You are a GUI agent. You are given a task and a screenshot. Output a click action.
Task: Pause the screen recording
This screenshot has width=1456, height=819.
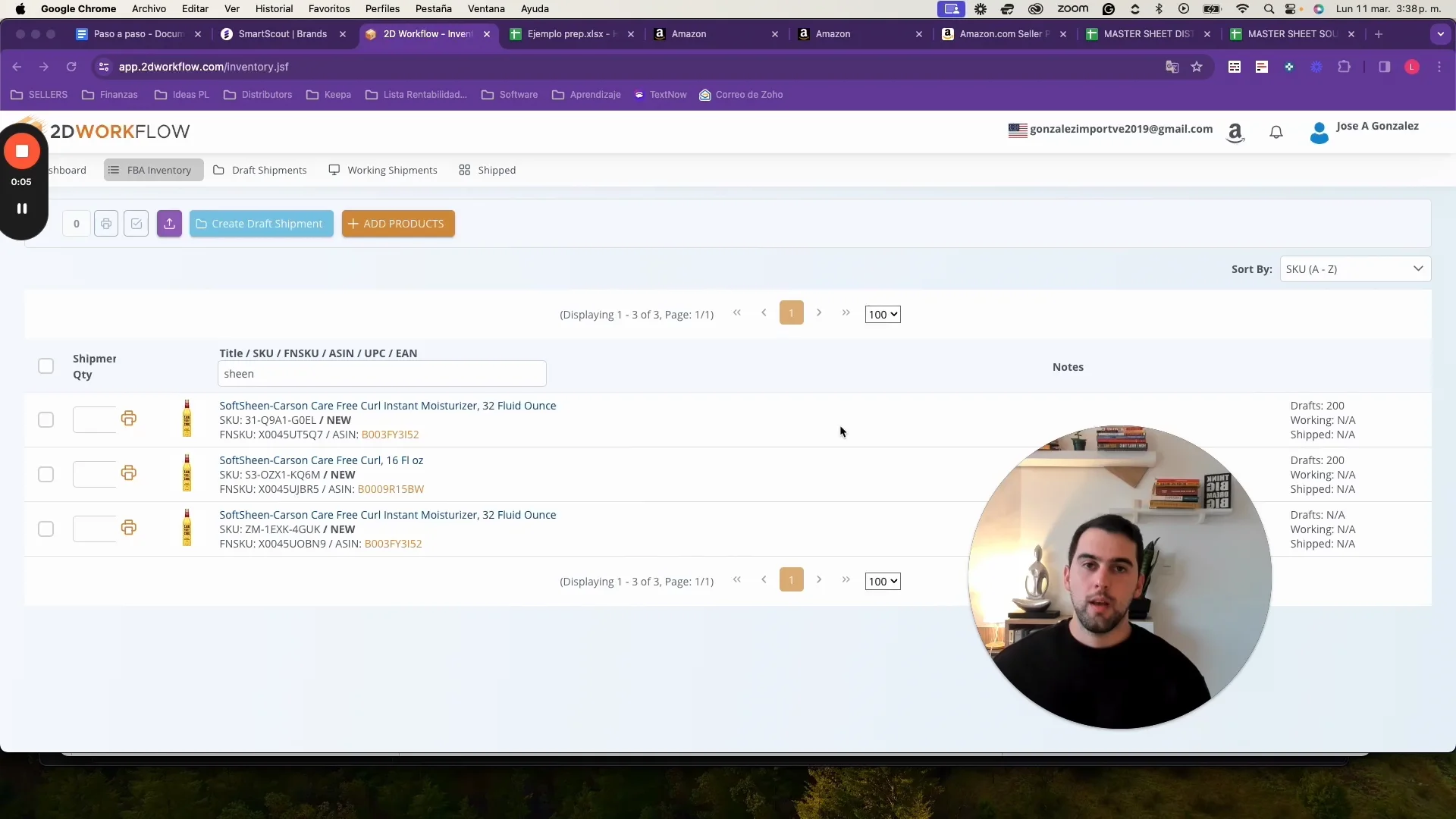point(22,209)
